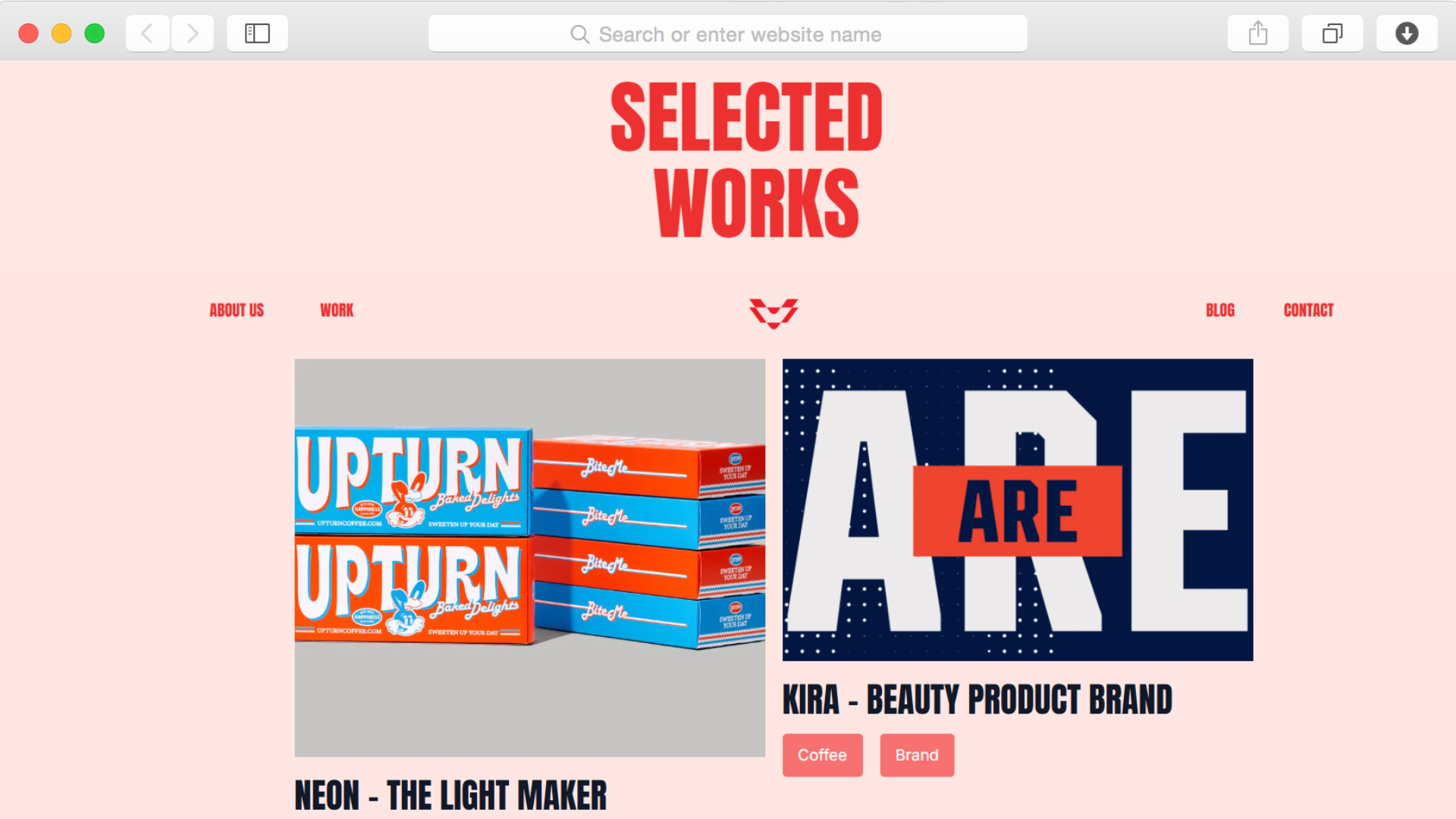Go to the Blog page
Viewport: 1456px width, 819px height.
coord(1220,310)
